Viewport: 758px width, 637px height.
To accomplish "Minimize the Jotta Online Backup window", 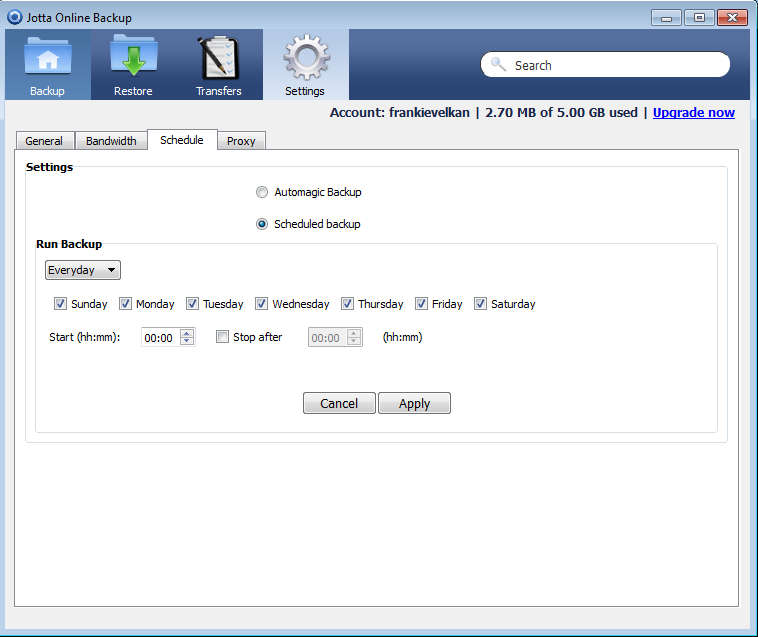I will pyautogui.click(x=666, y=18).
